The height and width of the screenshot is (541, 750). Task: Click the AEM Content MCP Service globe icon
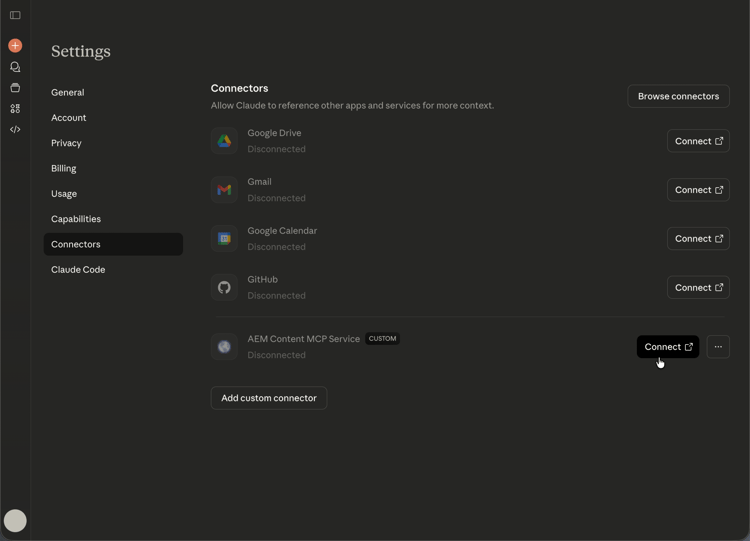coord(224,346)
